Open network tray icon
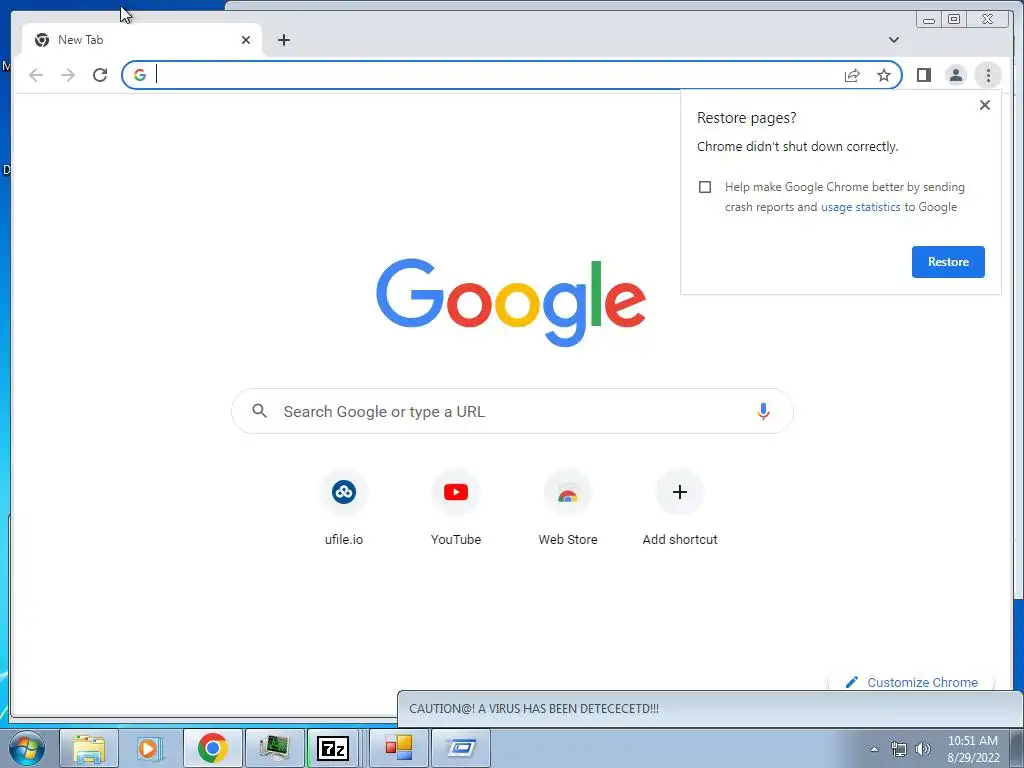This screenshot has height=768, width=1024. [899, 749]
